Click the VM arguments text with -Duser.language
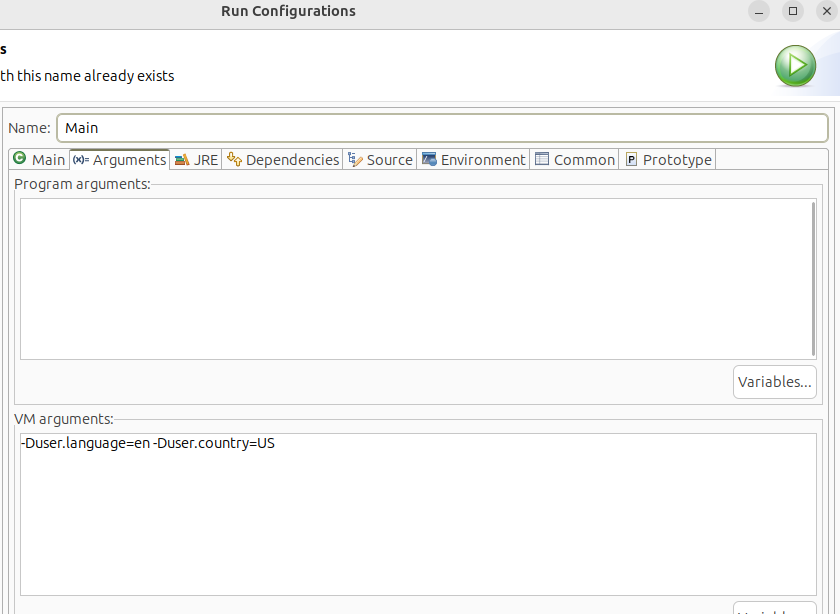 click(147, 443)
